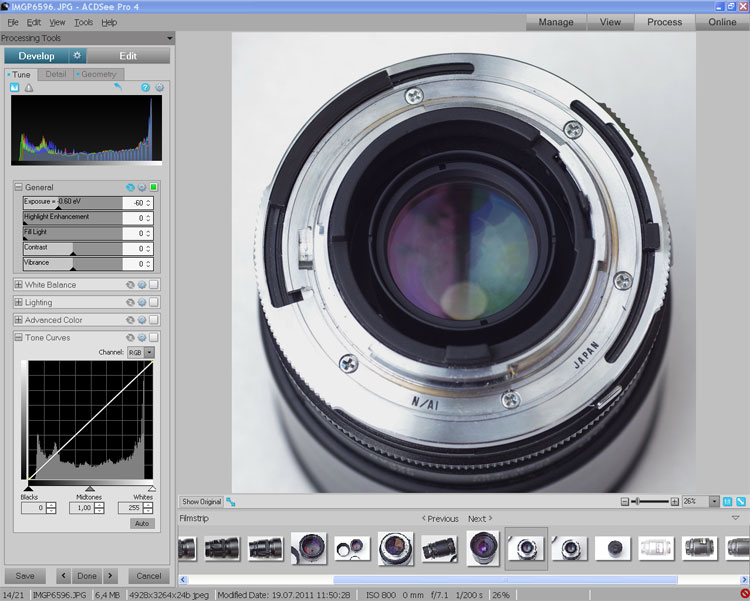Switch to the Geometry tab
Image resolution: width=750 pixels, height=601 pixels.
(96, 74)
